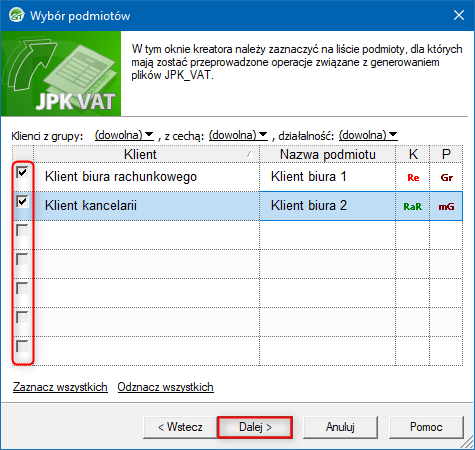Viewport: 475px width, 450px height.
Task: Go back with the Wstecz button
Action: click(x=180, y=427)
